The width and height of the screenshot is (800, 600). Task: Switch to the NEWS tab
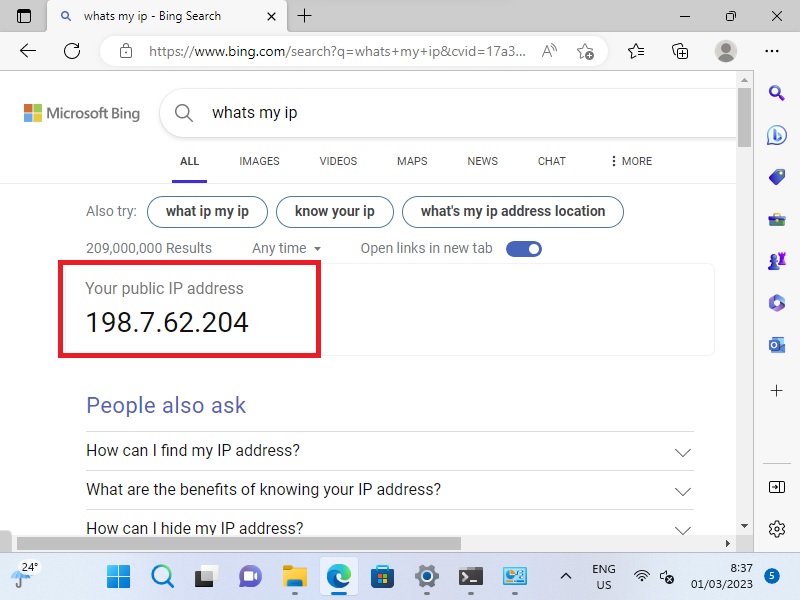(482, 161)
